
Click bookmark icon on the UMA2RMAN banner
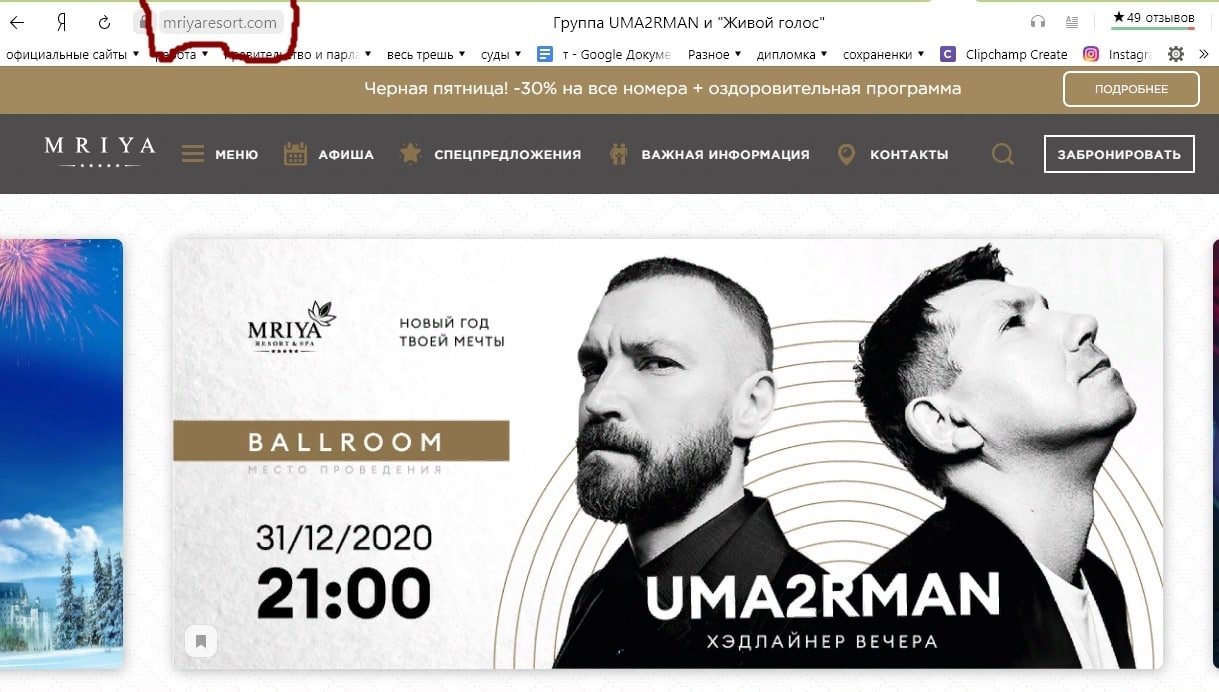point(200,641)
